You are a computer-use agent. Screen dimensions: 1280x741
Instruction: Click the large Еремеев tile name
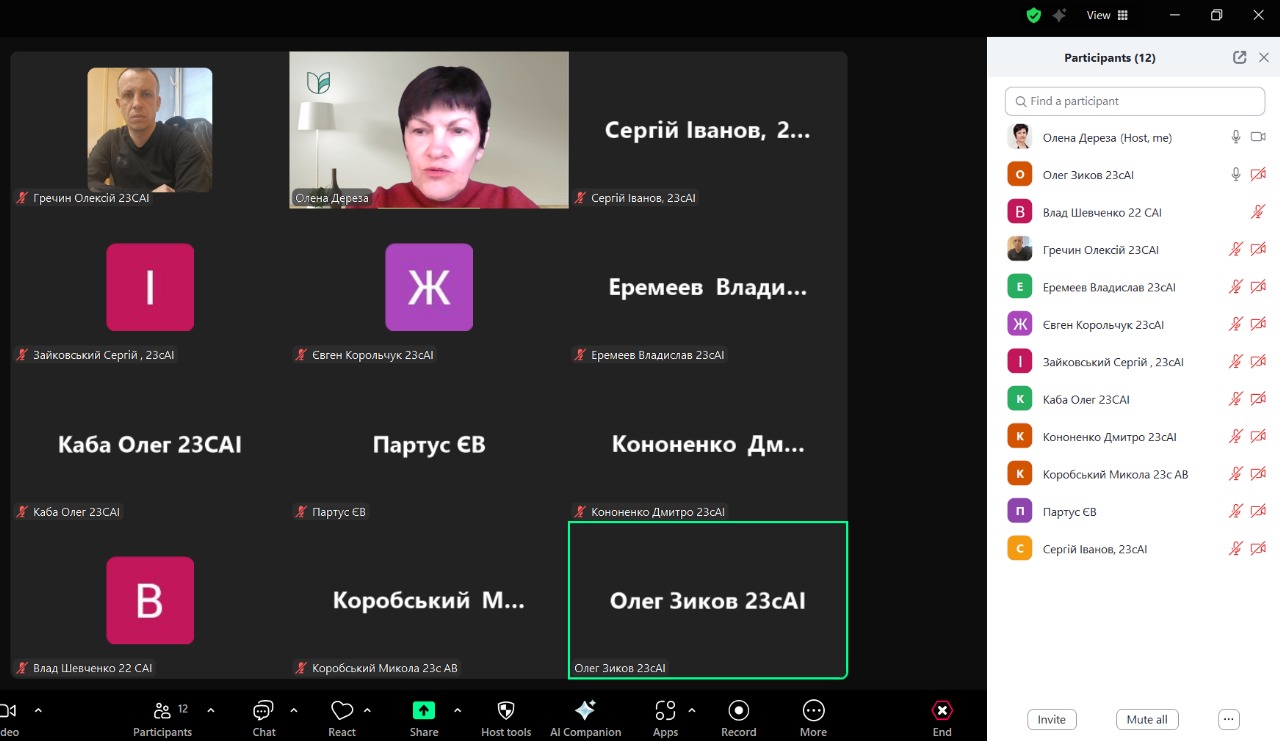708,288
